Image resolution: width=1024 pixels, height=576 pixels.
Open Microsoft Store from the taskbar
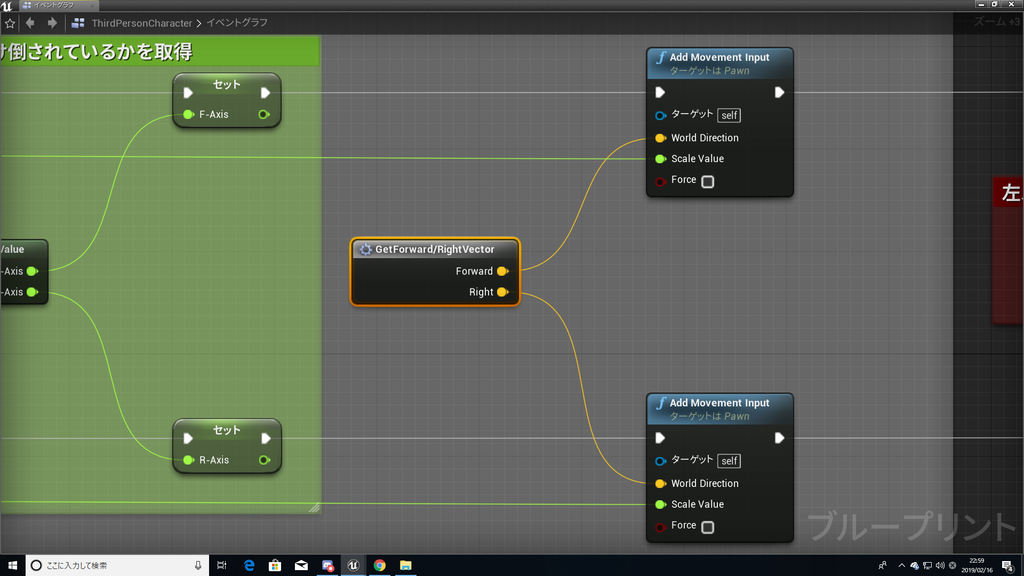point(275,566)
